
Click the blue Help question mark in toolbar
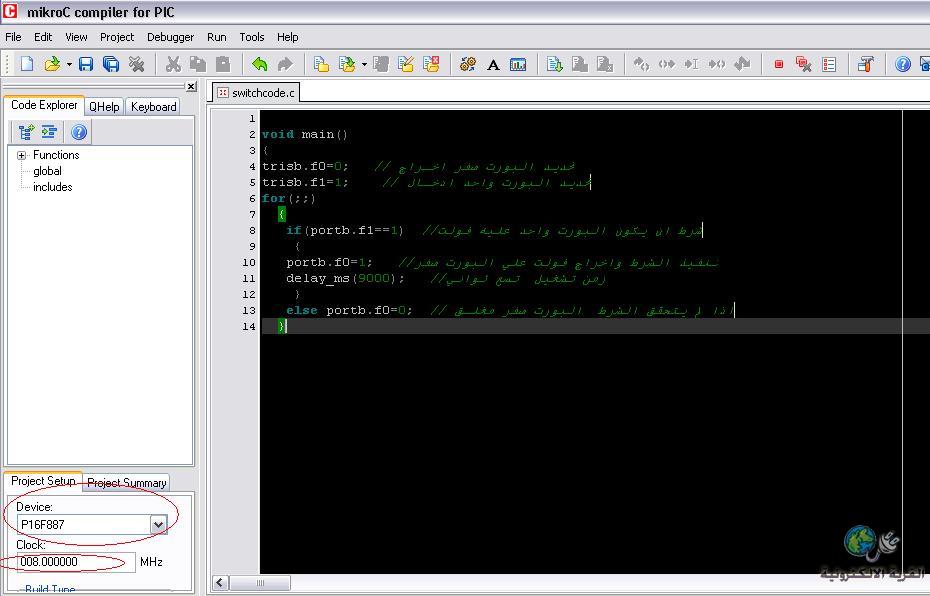(x=902, y=63)
